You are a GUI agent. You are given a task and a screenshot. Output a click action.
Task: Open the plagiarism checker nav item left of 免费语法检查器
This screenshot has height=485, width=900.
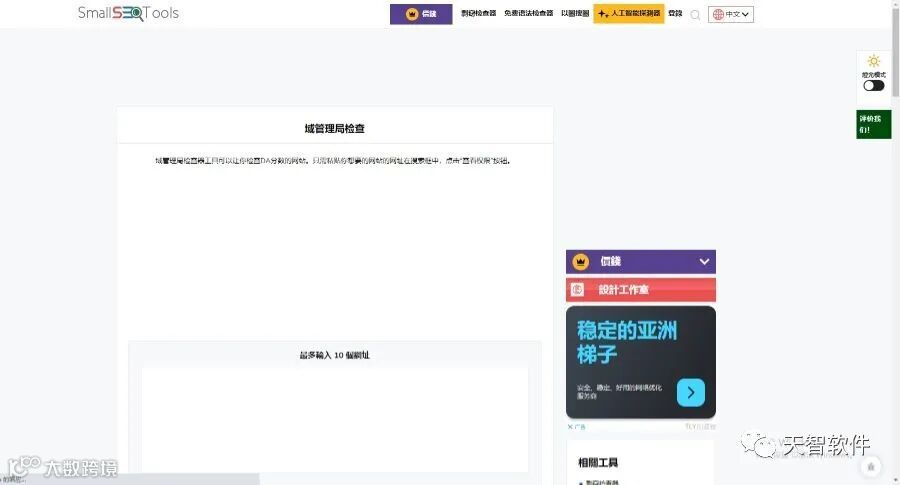(x=478, y=13)
